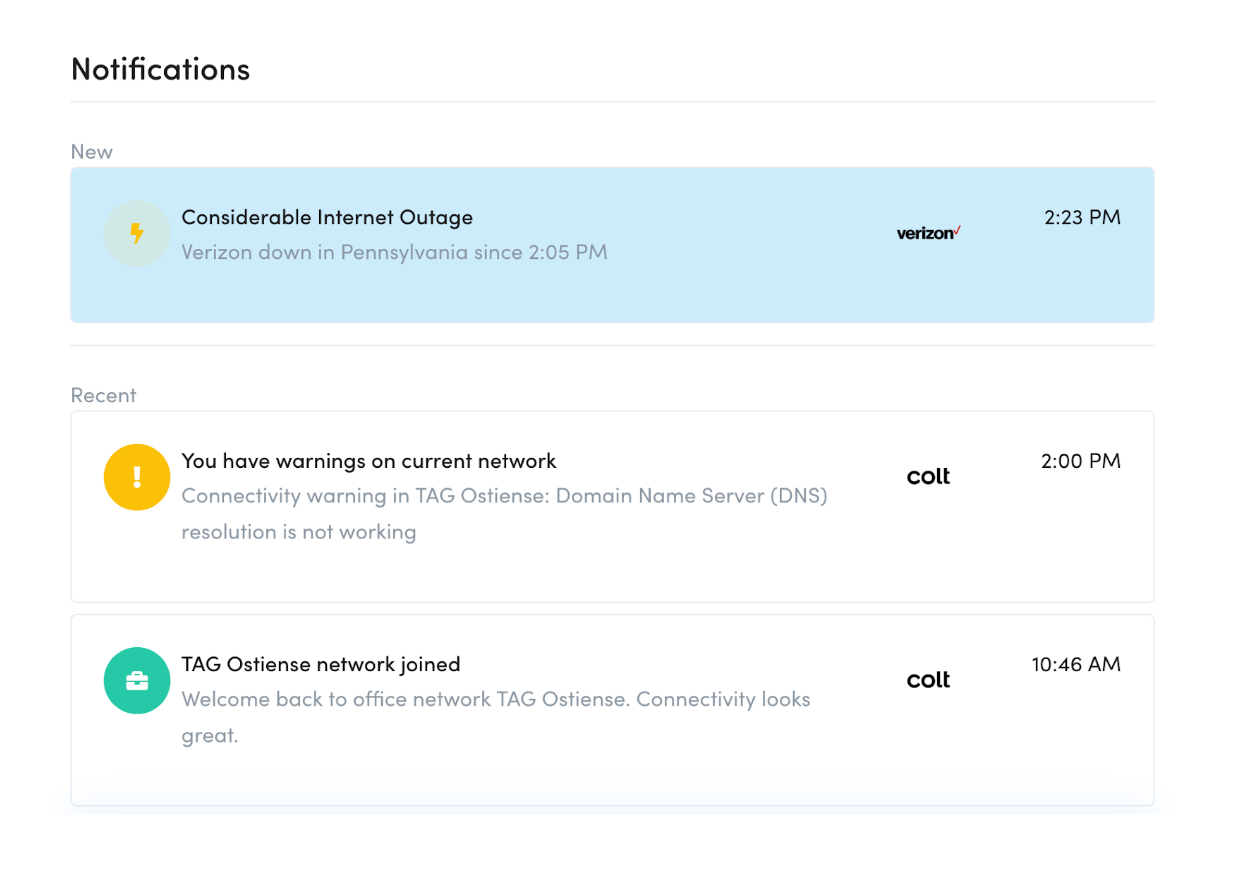The image size is (1238, 896).
Task: Select the colt logo on the warnings notification
Action: click(x=928, y=477)
